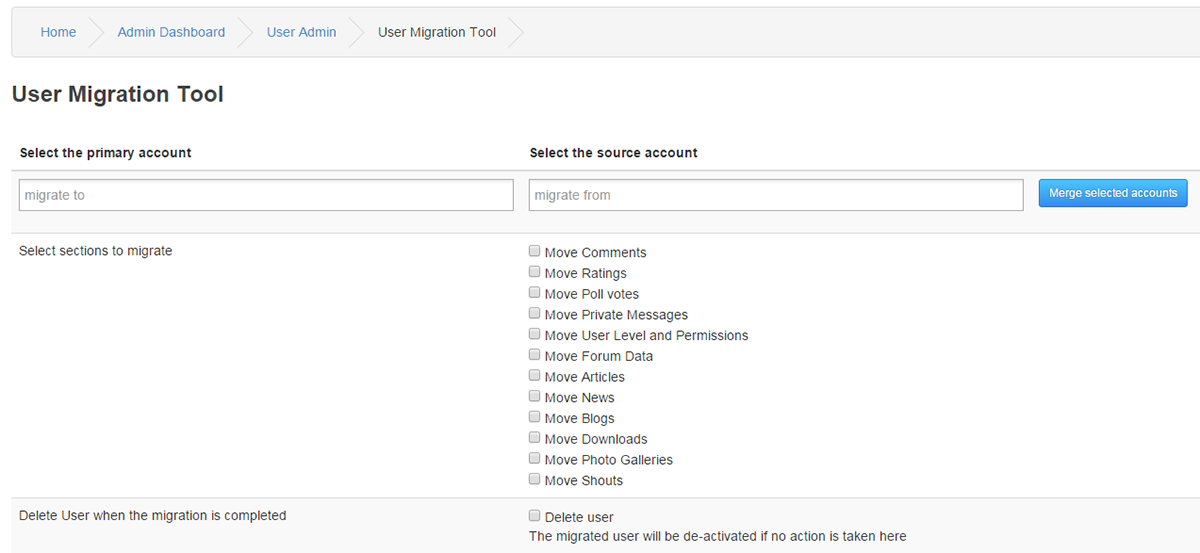Toggle Move Photo Galleries checkbox

pyautogui.click(x=535, y=459)
